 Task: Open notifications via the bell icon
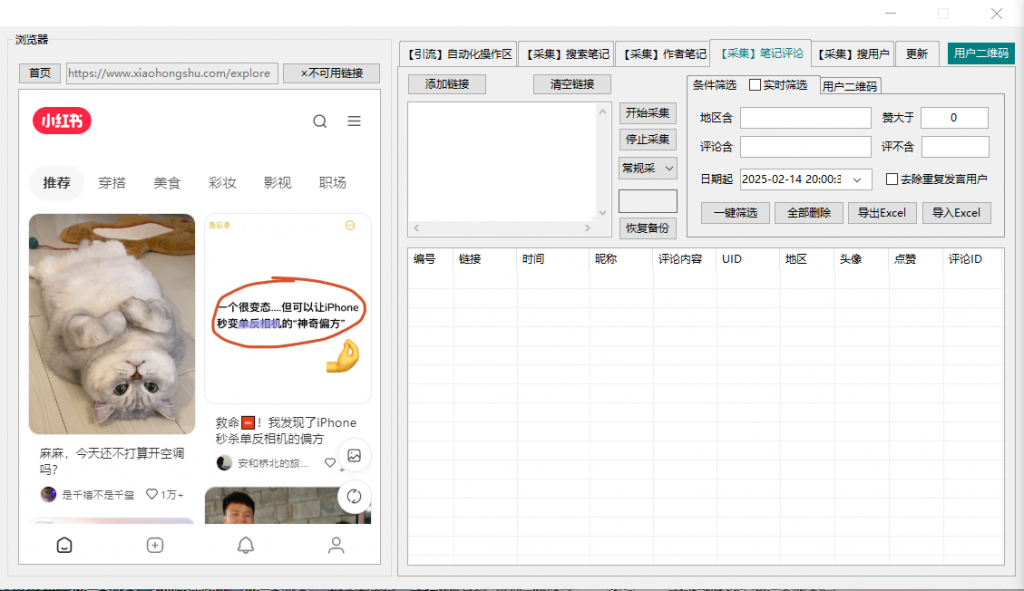(245, 545)
